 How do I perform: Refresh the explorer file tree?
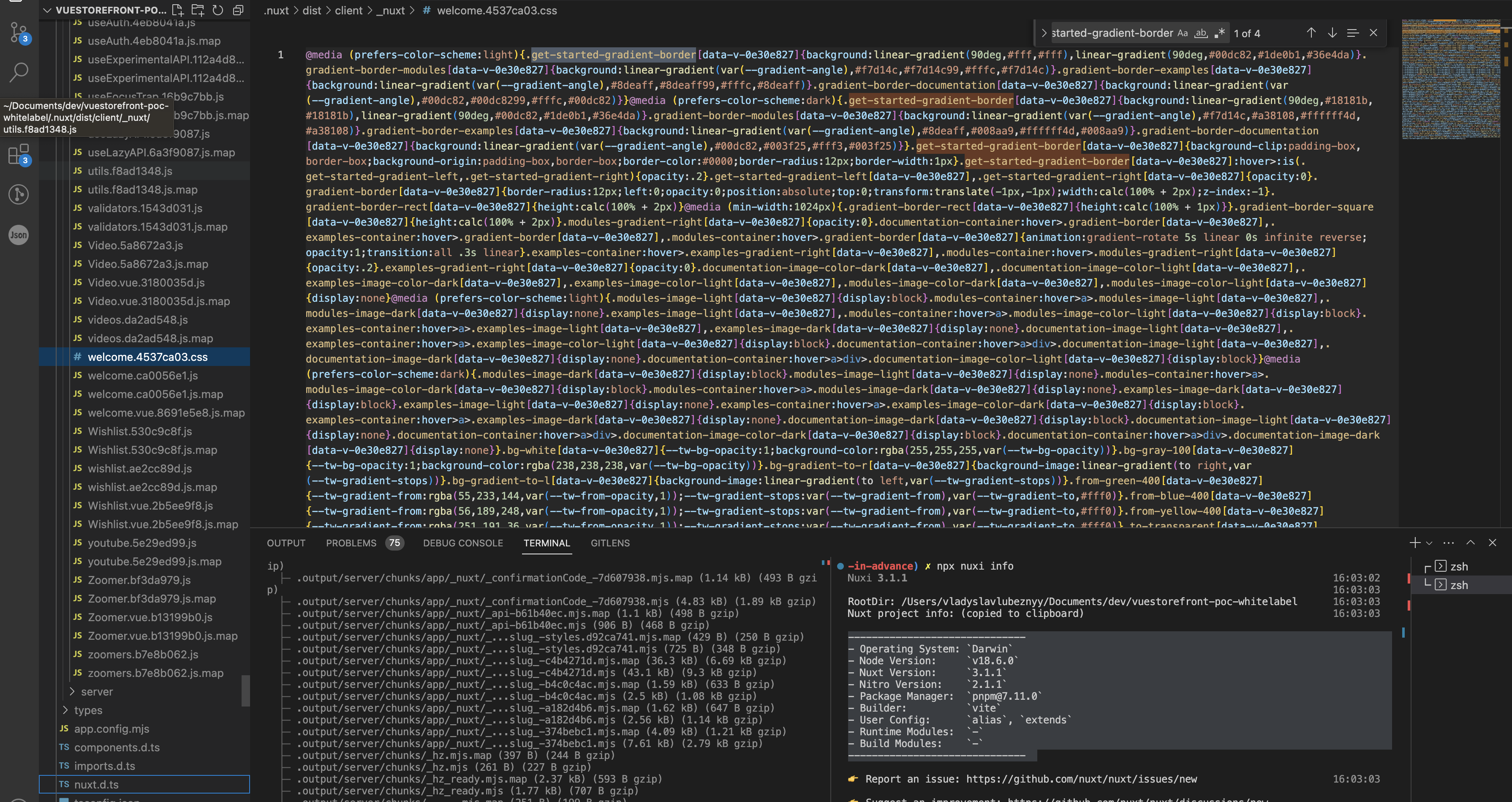pos(218,10)
